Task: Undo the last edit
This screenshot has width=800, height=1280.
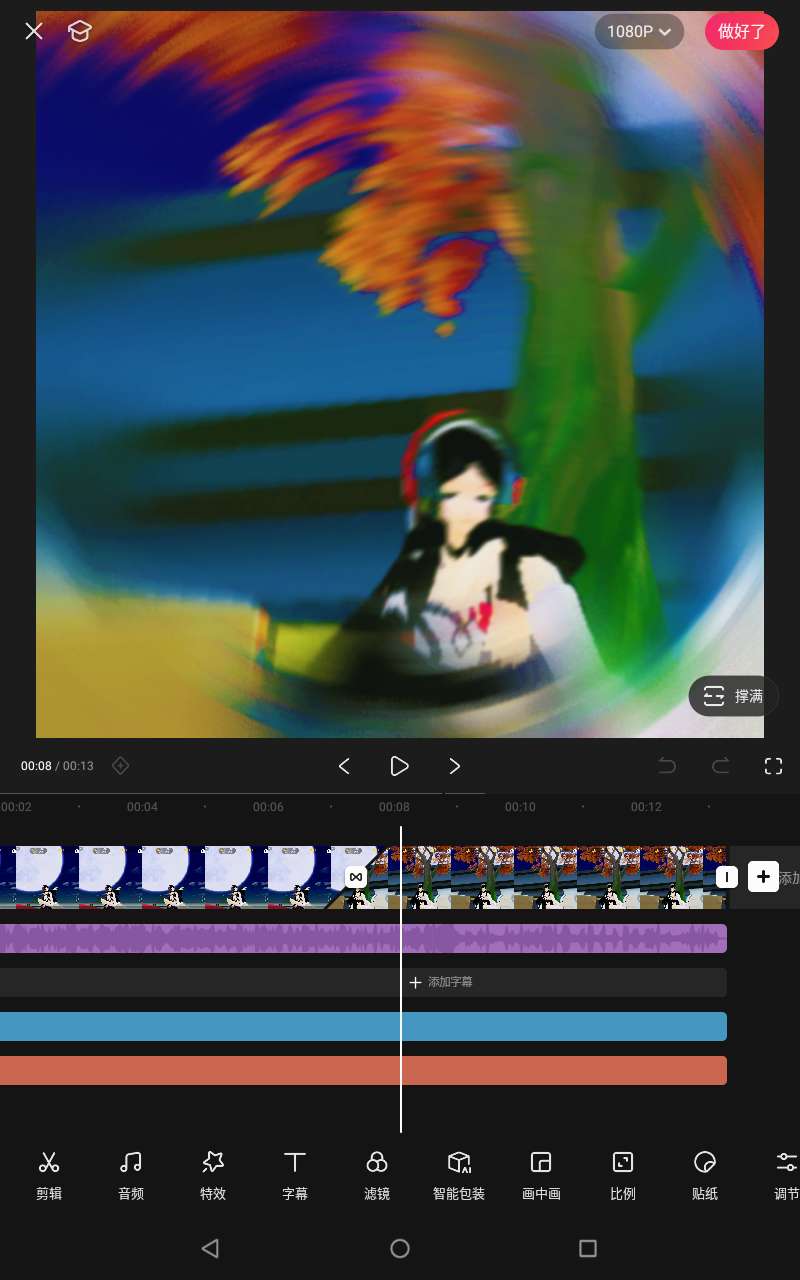Action: point(667,766)
